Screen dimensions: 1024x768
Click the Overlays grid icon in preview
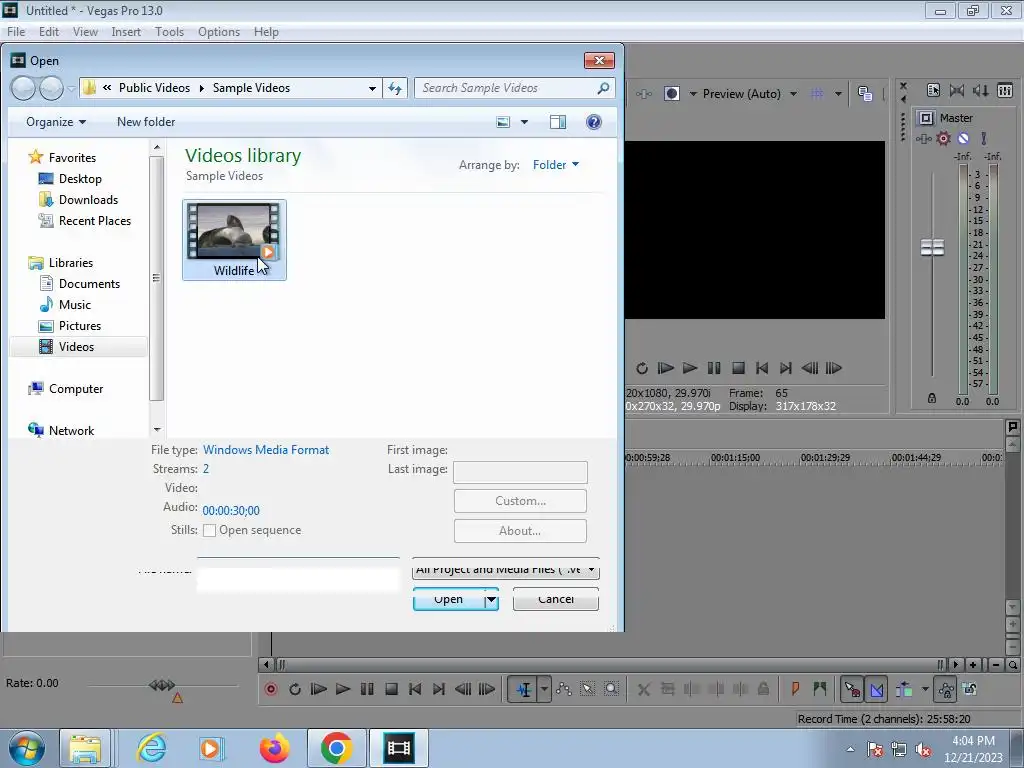click(x=816, y=93)
